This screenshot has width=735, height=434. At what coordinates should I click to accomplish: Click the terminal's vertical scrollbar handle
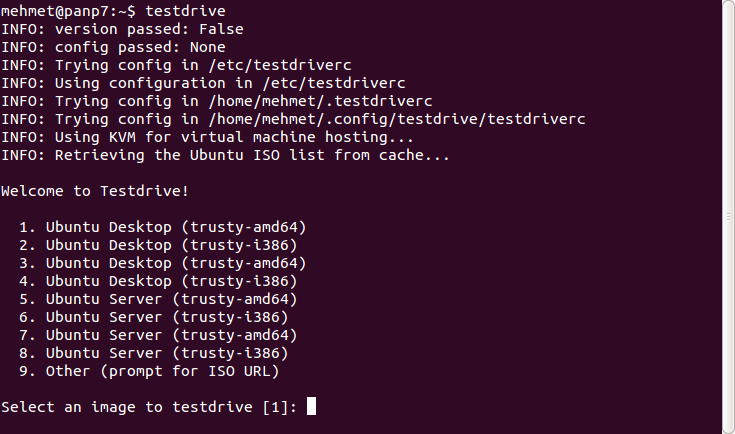(728, 217)
